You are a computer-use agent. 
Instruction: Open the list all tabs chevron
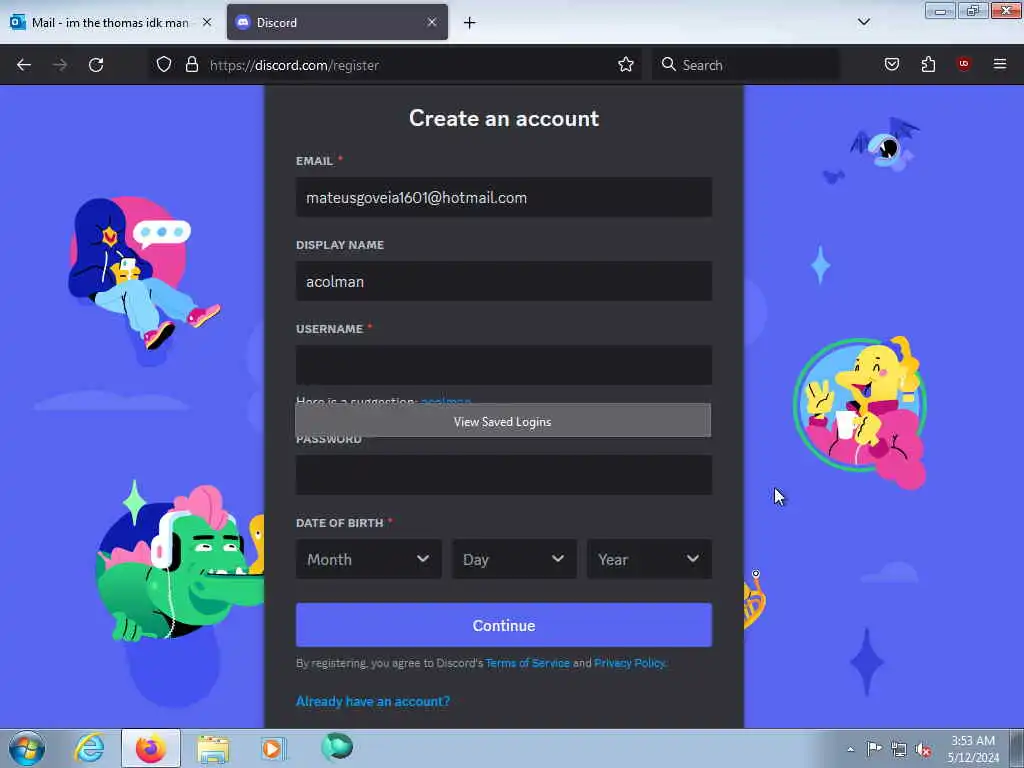pyautogui.click(x=863, y=22)
